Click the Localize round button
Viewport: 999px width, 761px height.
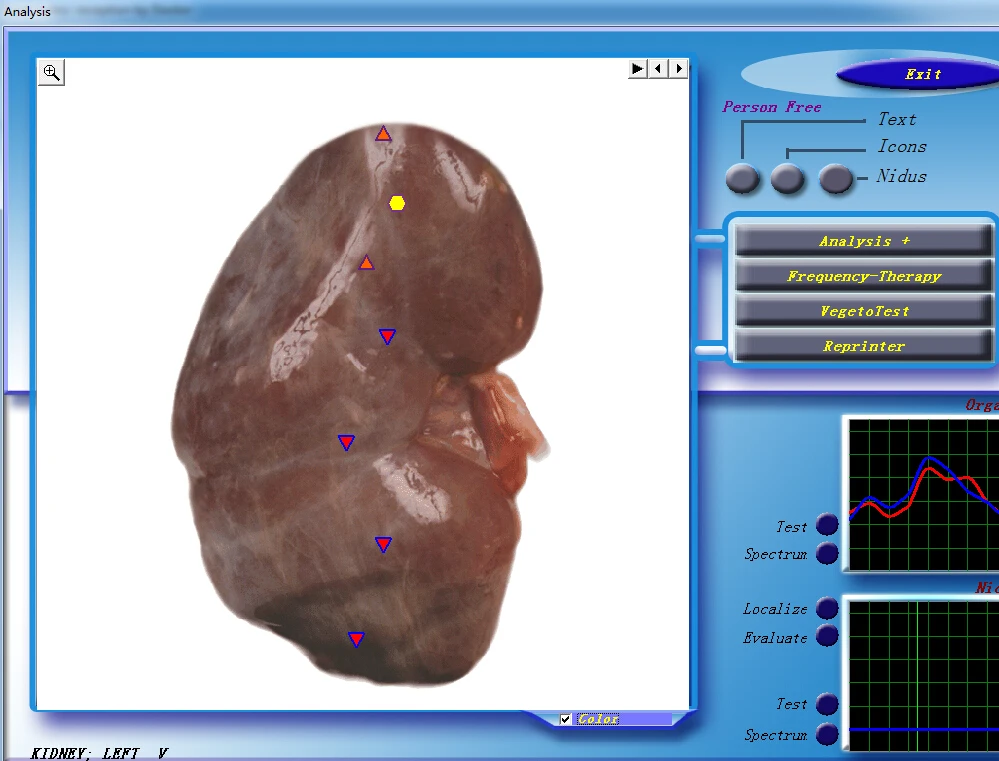[x=827, y=608]
